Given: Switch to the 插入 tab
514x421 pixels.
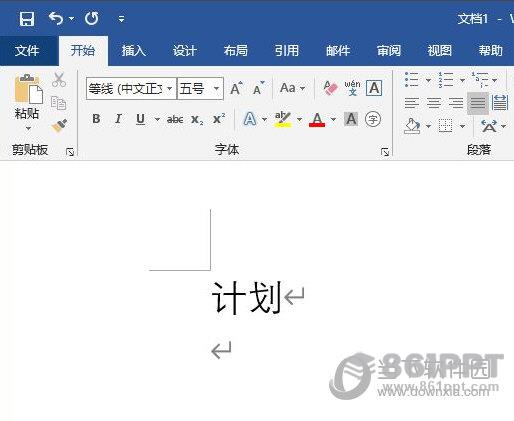Looking at the screenshot, I should click(134, 51).
